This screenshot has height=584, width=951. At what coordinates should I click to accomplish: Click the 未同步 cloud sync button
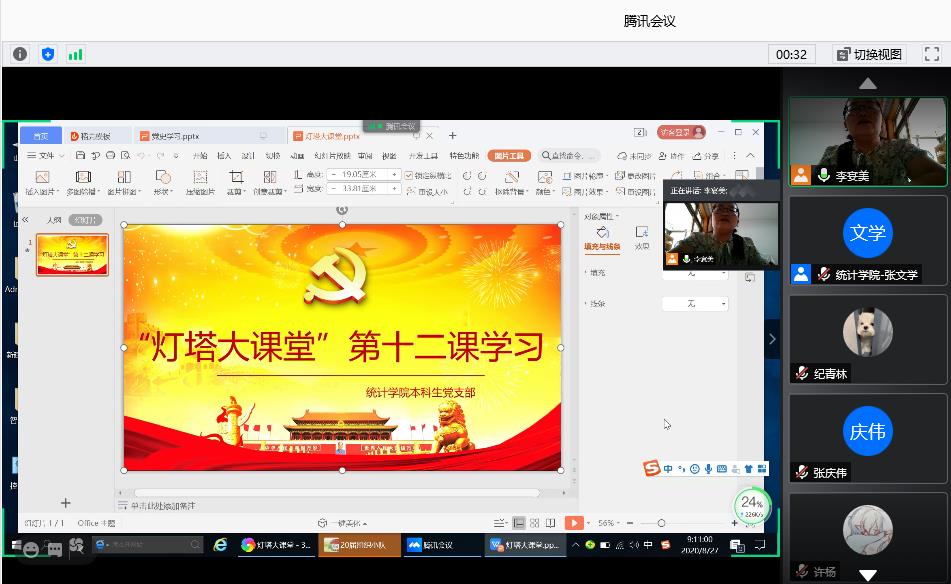(634, 156)
